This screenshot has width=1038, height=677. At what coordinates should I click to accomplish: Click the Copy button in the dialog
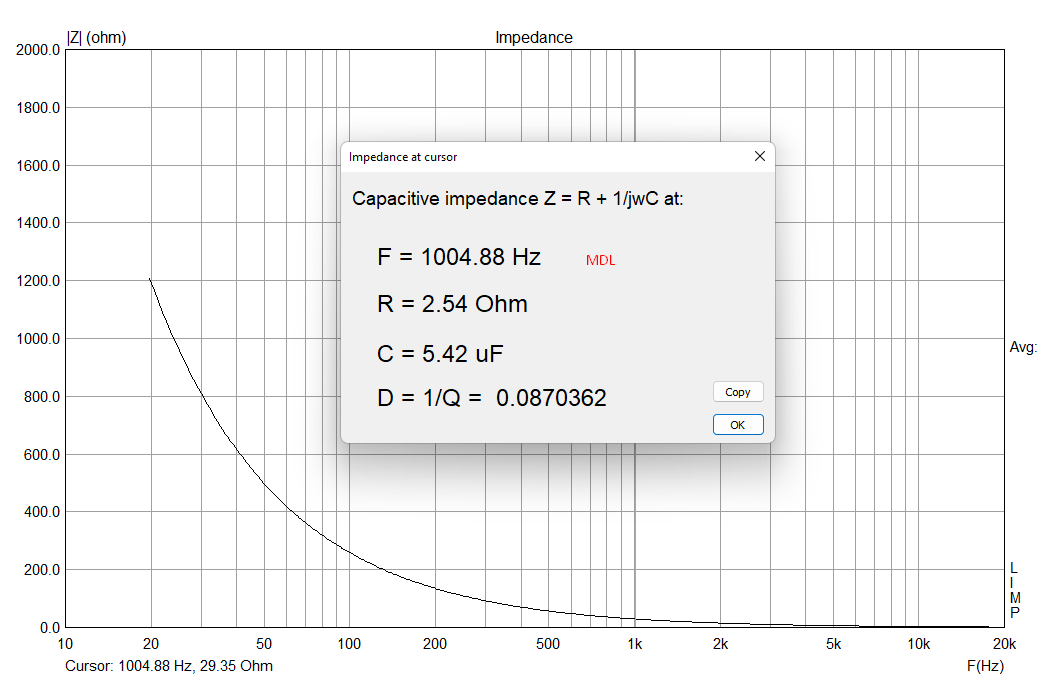738,392
